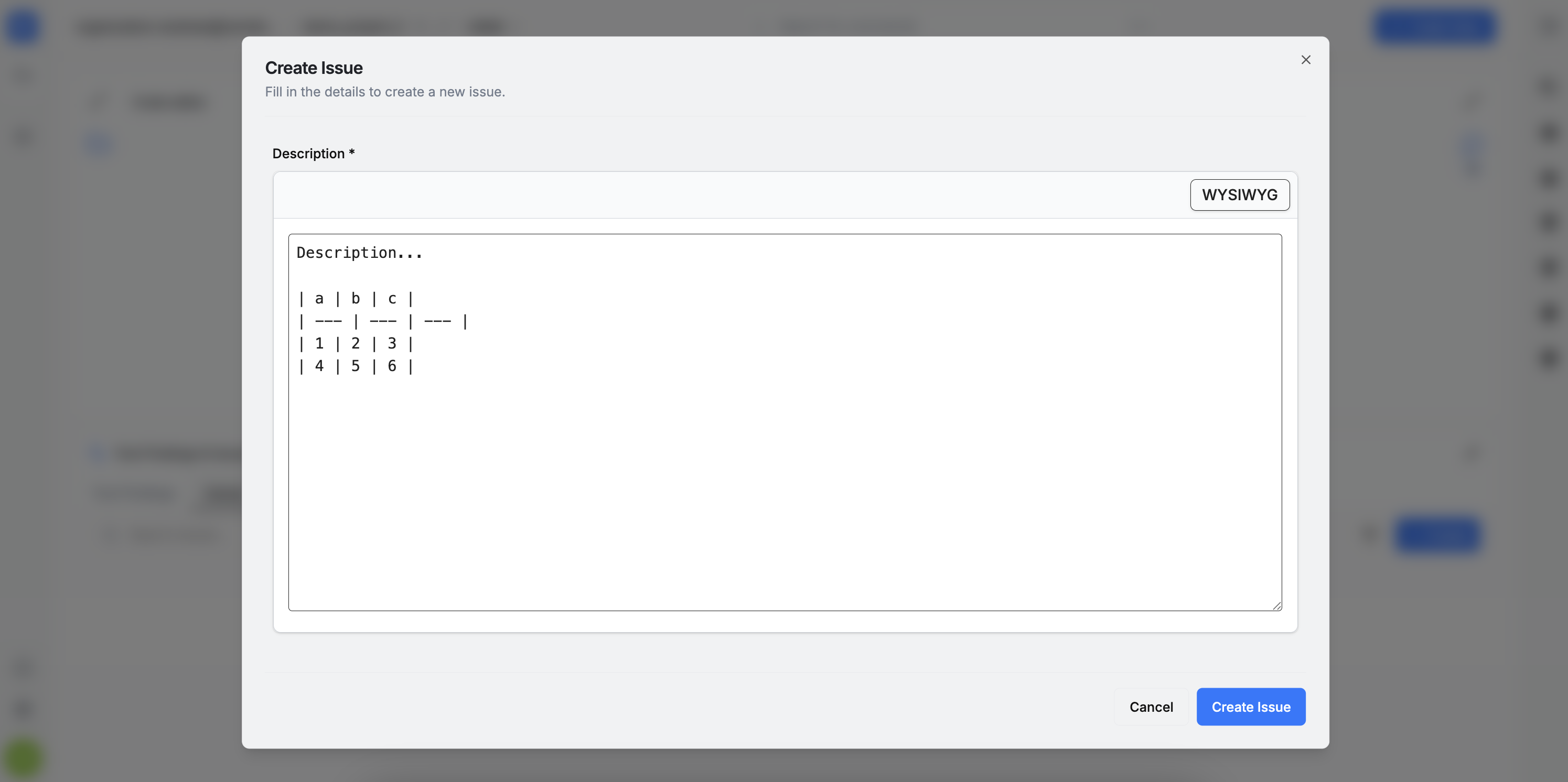Switch the editor to WYSIWYG mode
Viewport: 1568px width, 782px height.
coord(1239,195)
